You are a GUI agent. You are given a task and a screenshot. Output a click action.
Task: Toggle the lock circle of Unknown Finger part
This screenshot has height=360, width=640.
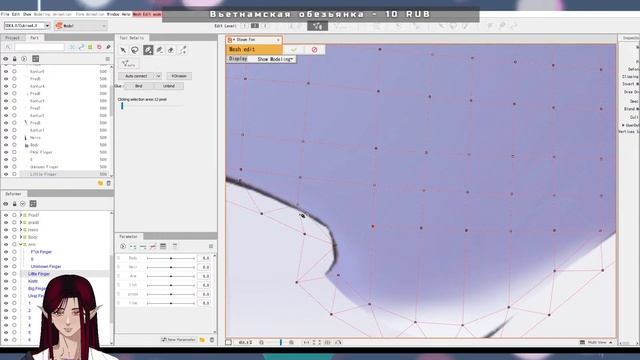pyautogui.click(x=14, y=167)
